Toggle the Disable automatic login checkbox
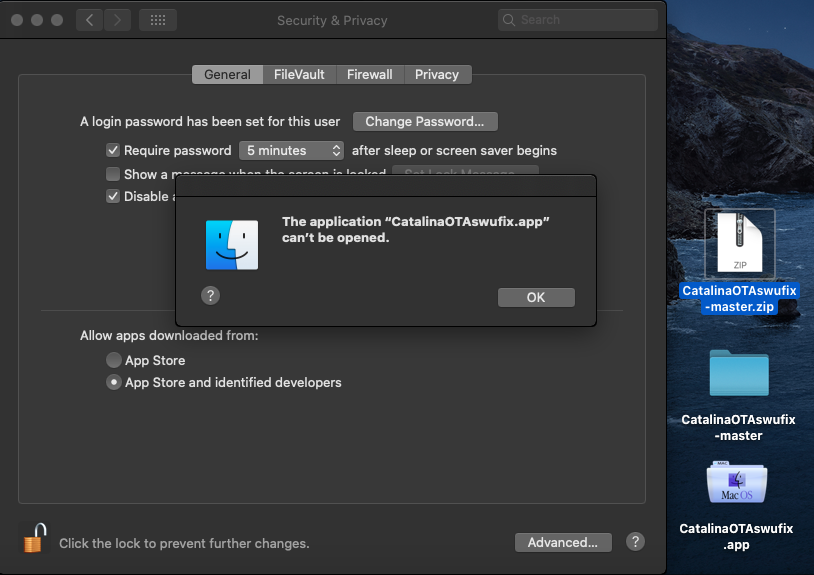This screenshot has height=575, width=814. 113,196
